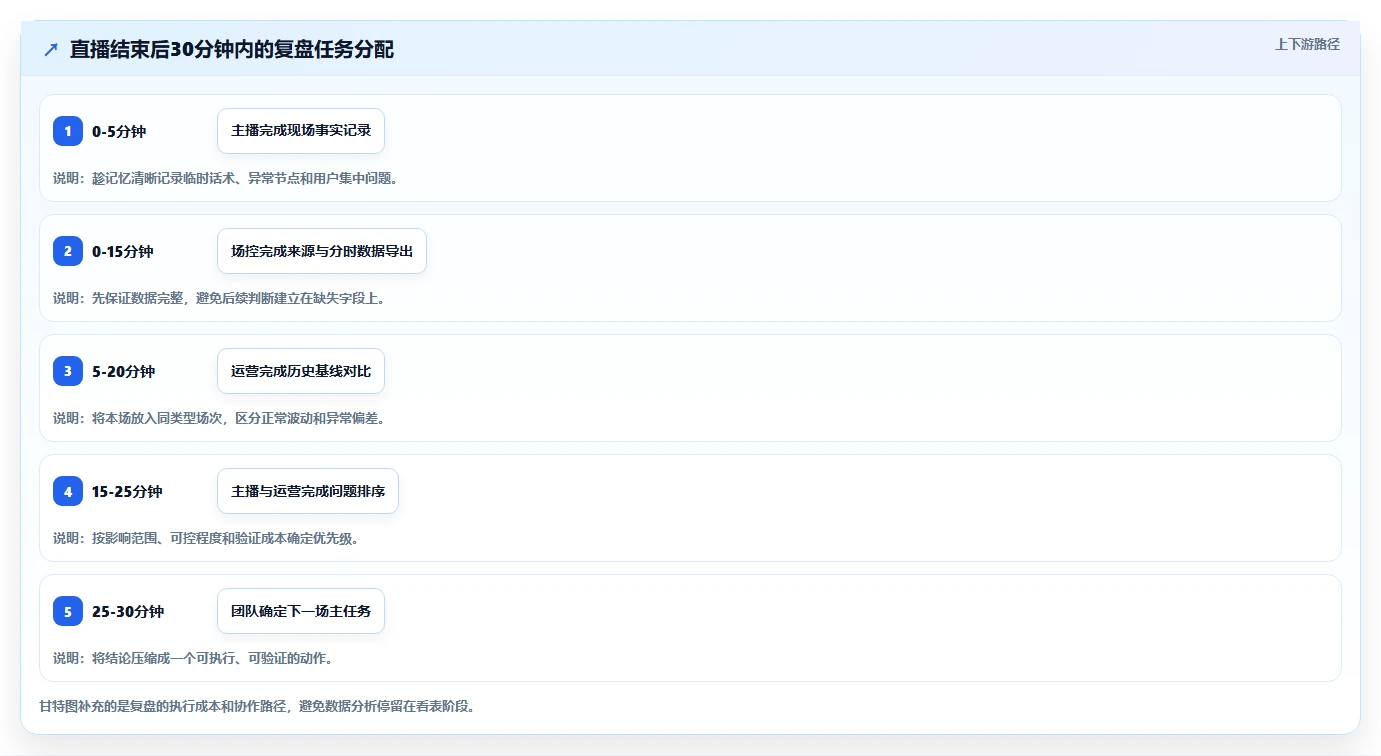Image resolution: width=1381 pixels, height=756 pixels.
Task: Click the title 直播结束后30分钟内的复盘任务分配
Action: [232, 49]
